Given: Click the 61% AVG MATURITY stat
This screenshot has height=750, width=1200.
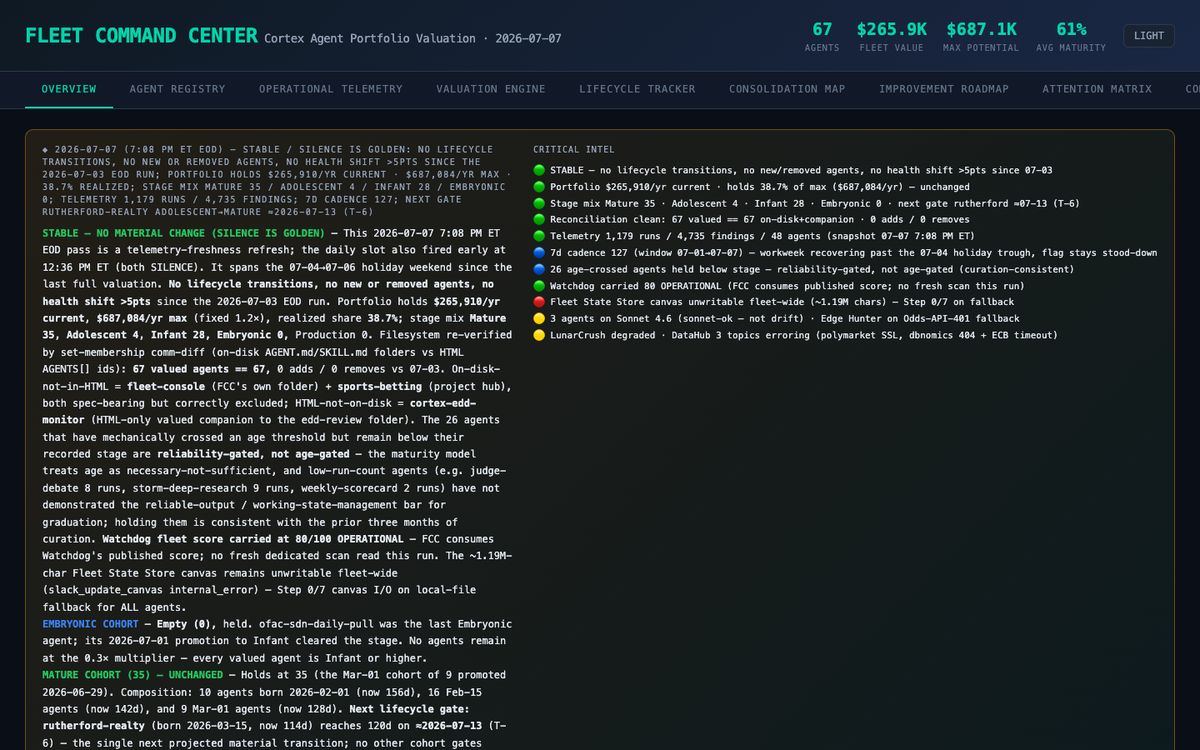Looking at the screenshot, I should point(1071,37).
